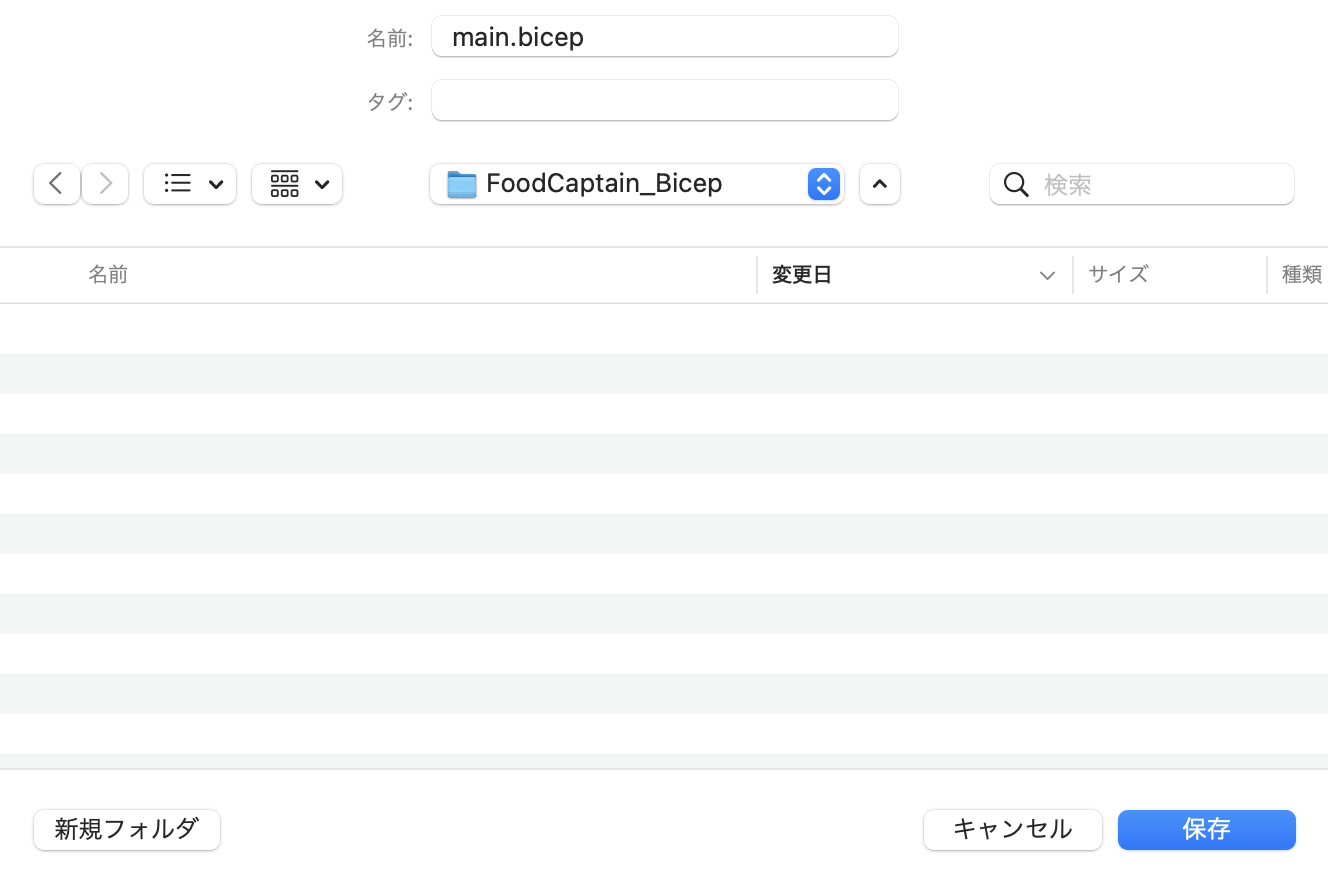The width and height of the screenshot is (1328, 872).
Task: Create a folder using 新規フォルダ
Action: (x=126, y=829)
